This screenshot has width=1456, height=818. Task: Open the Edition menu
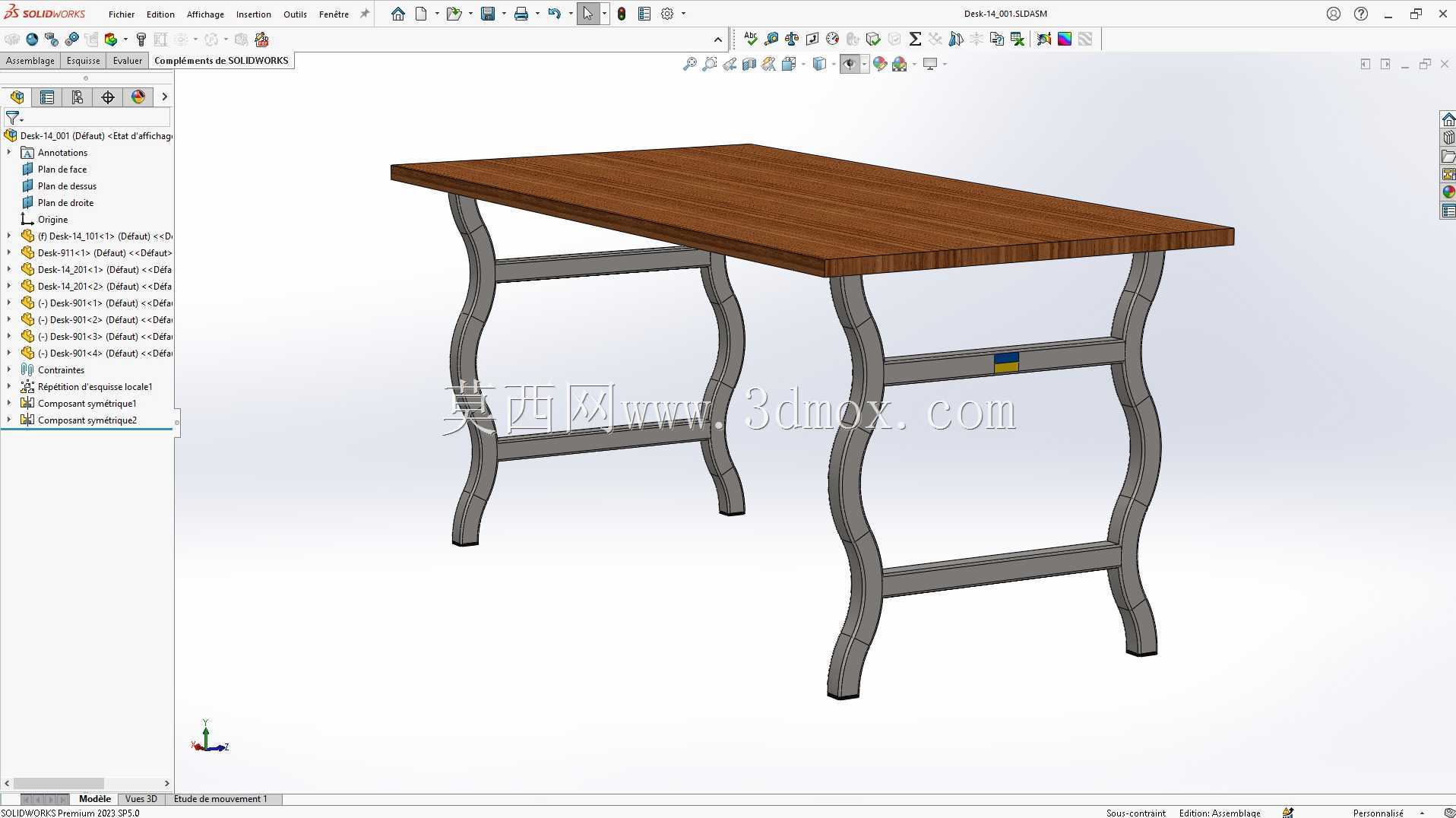[160, 14]
